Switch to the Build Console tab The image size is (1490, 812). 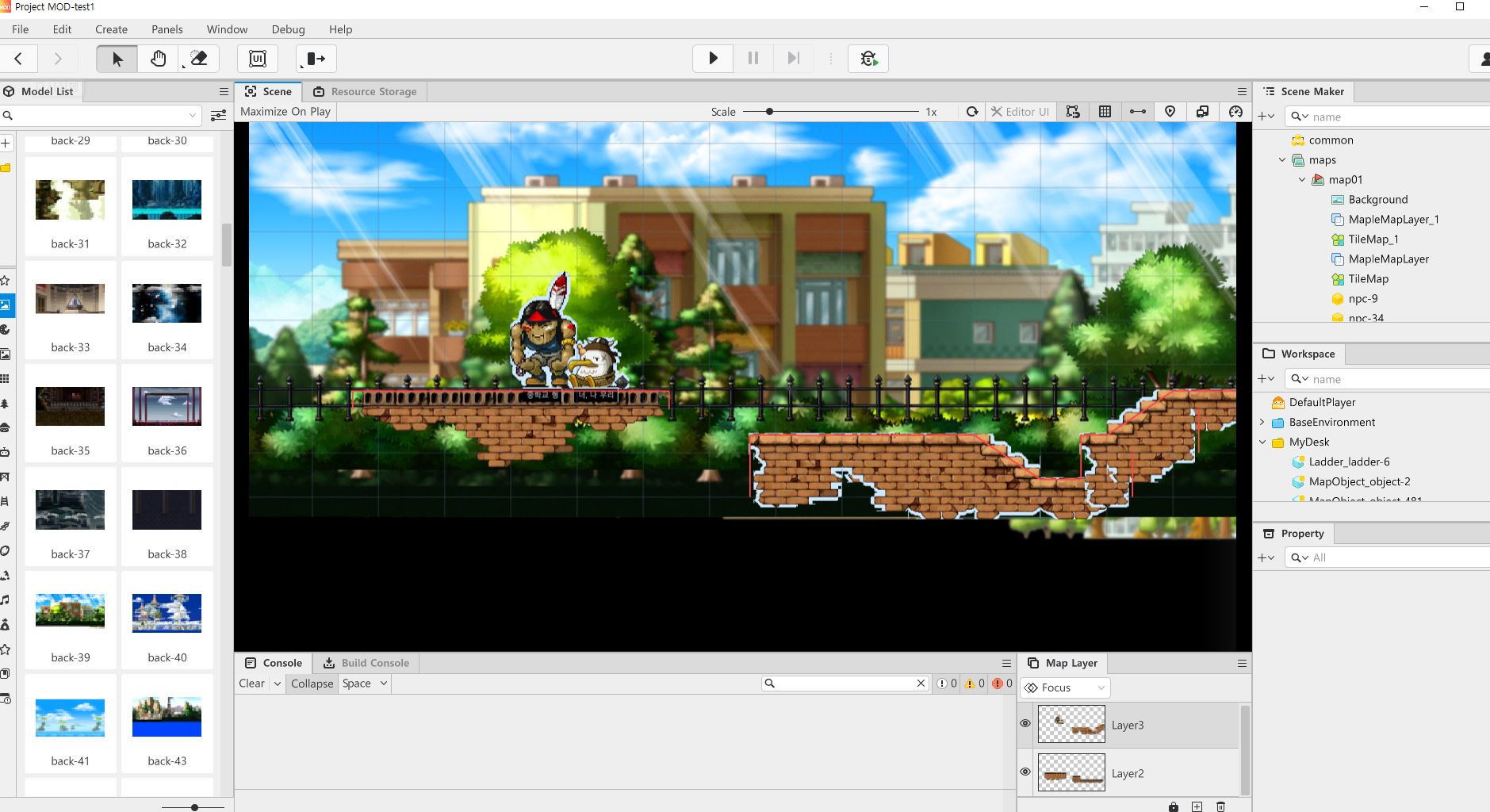pyautogui.click(x=367, y=663)
